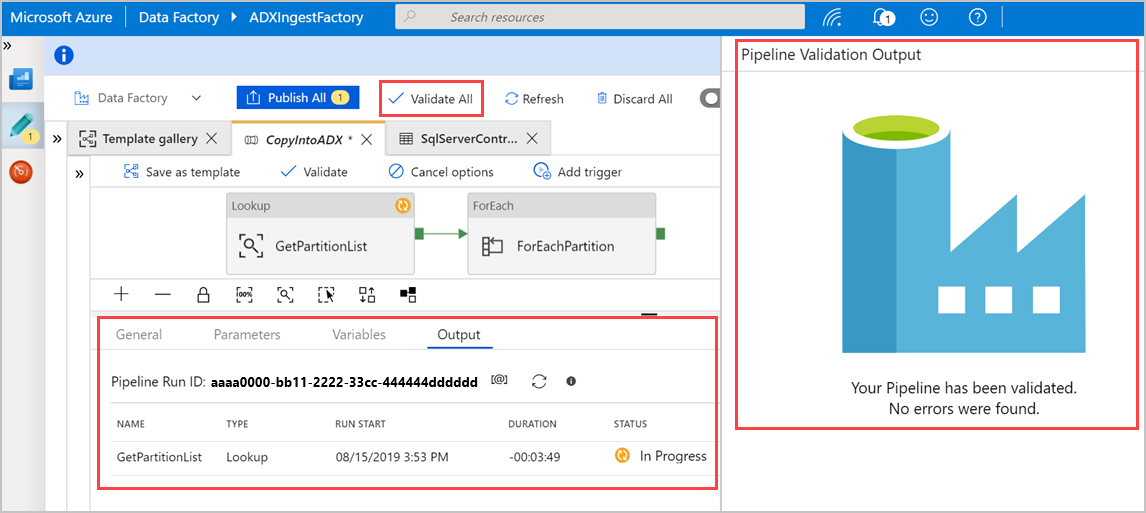
Task: Expand the activities pane double-chevron
Action: (x=80, y=174)
